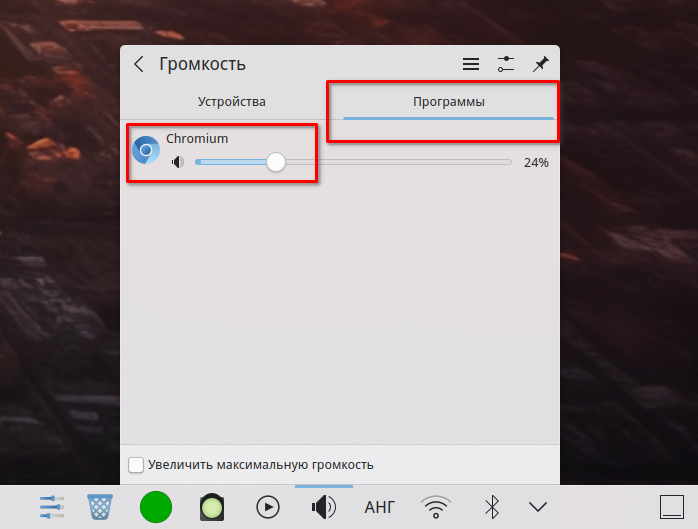Select the Программы tab

click(448, 102)
